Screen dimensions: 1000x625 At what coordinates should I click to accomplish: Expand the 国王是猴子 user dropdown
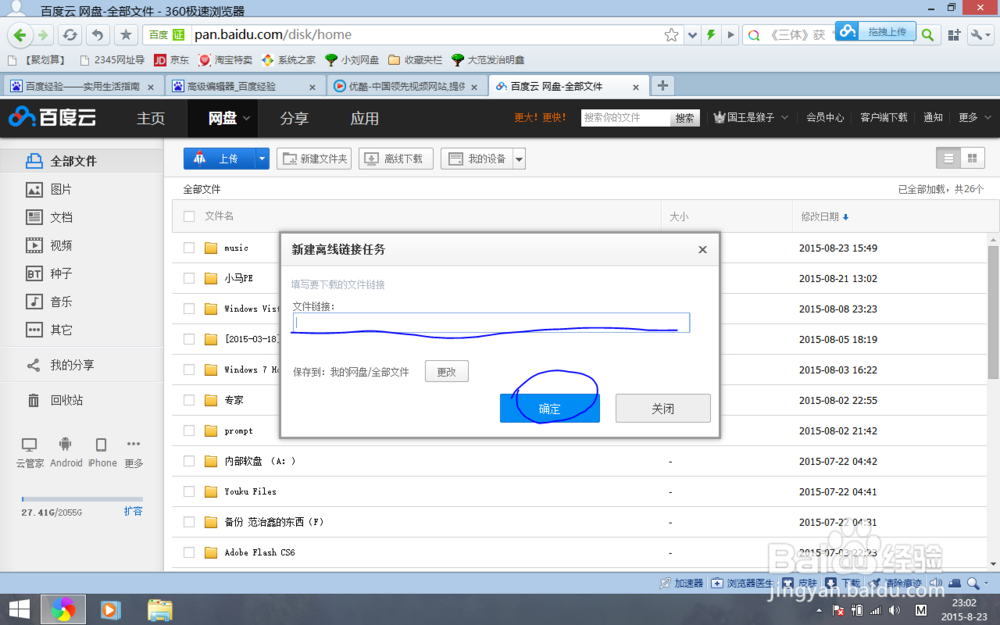(751, 118)
